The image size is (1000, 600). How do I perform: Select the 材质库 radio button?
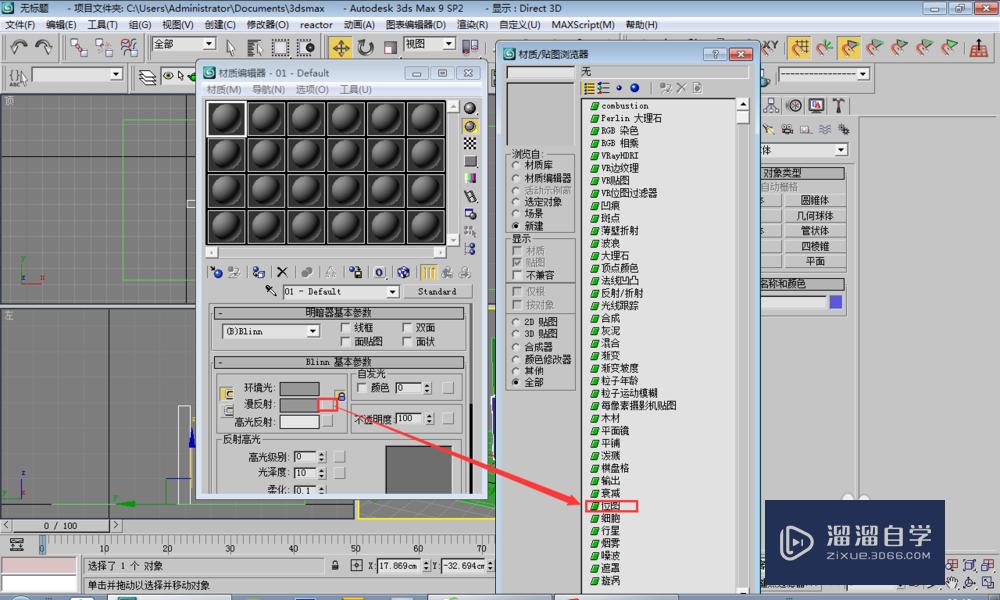[x=516, y=165]
